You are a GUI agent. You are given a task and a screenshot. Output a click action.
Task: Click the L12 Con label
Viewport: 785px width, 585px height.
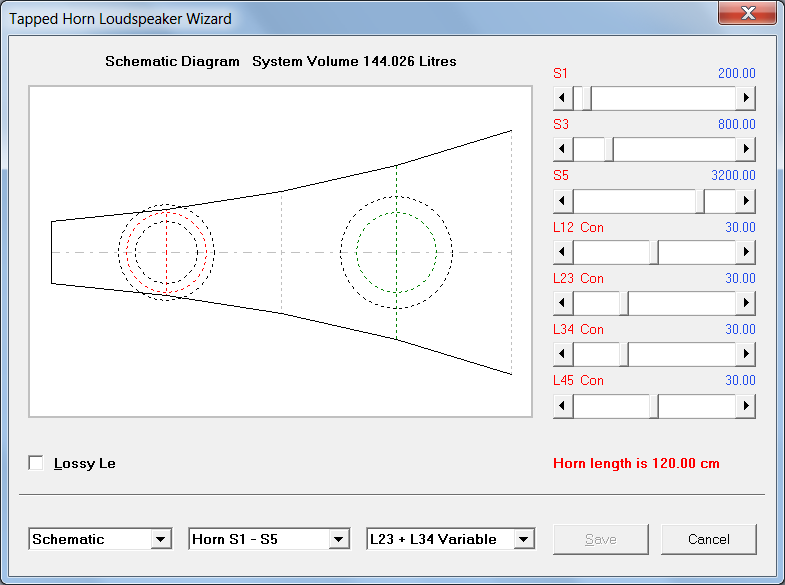click(578, 227)
